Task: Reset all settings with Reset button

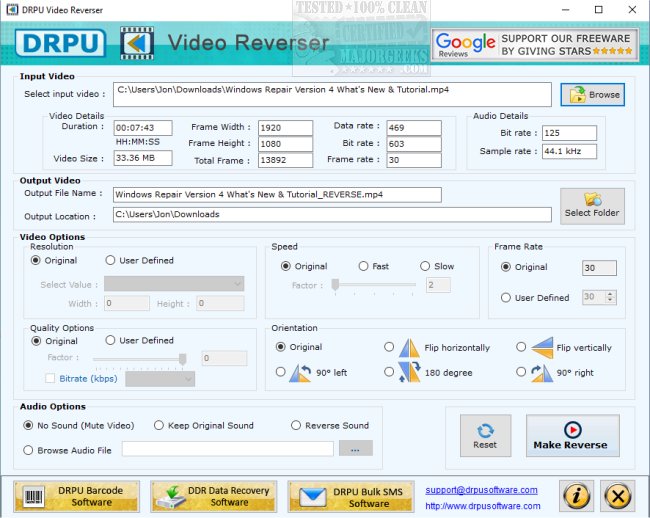Action: click(485, 436)
